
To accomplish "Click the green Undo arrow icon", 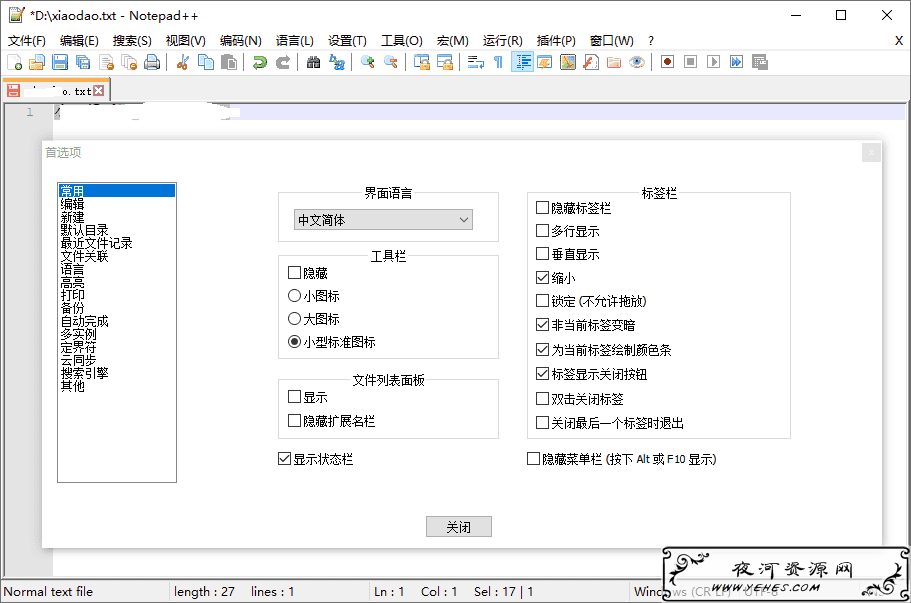I will (x=260, y=62).
